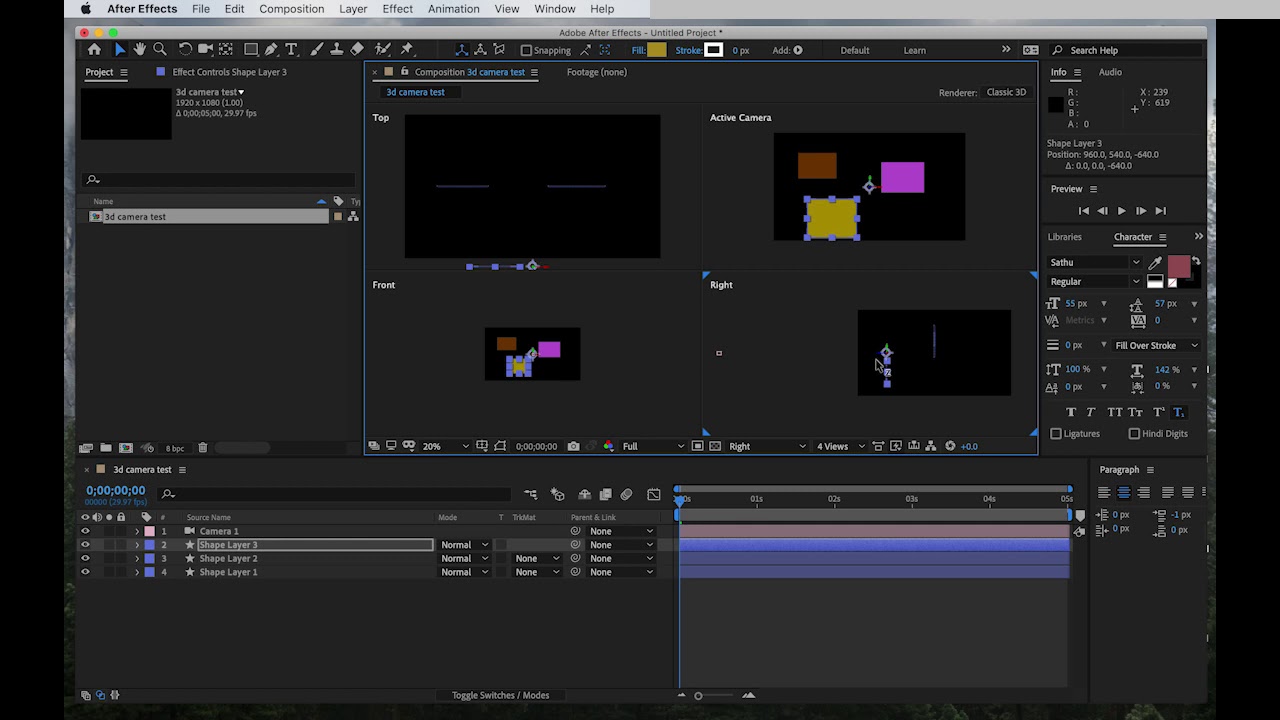Take a snapshot with the camera icon
The width and height of the screenshot is (1280, 720).
pos(573,446)
